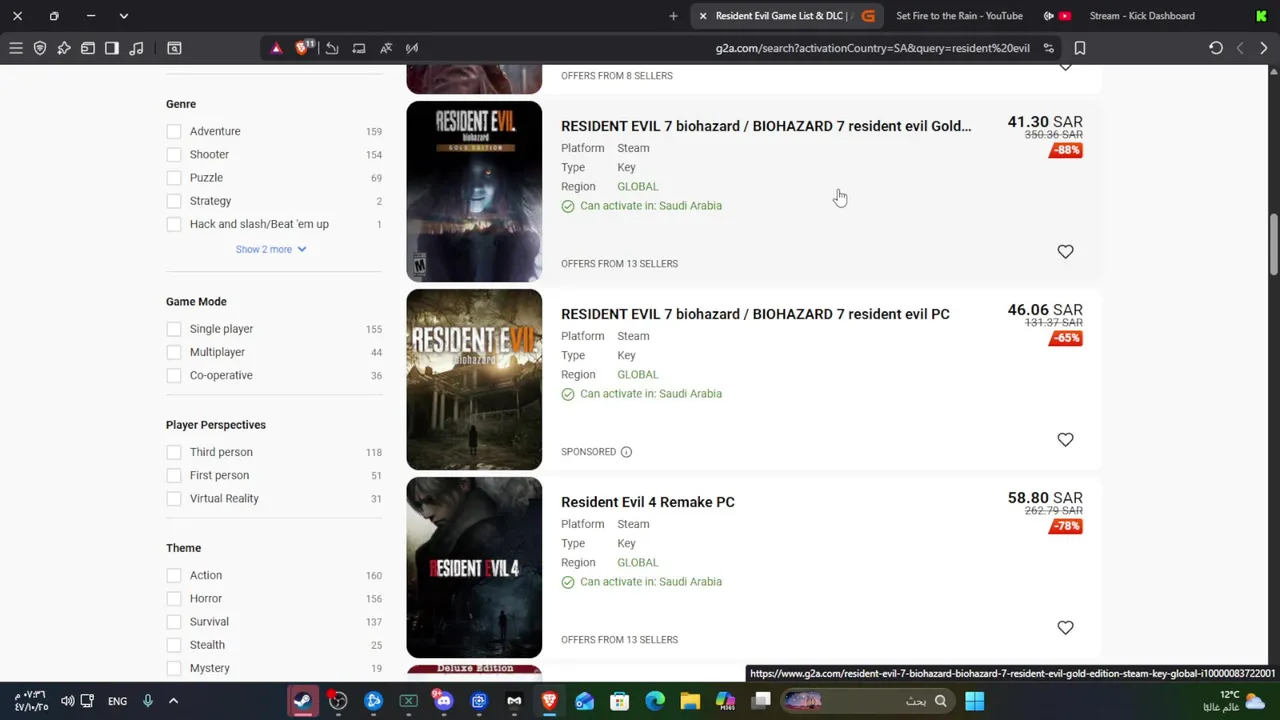Open Resident Evil 4 Remake cover image
The width and height of the screenshot is (1280, 720).
click(x=474, y=567)
